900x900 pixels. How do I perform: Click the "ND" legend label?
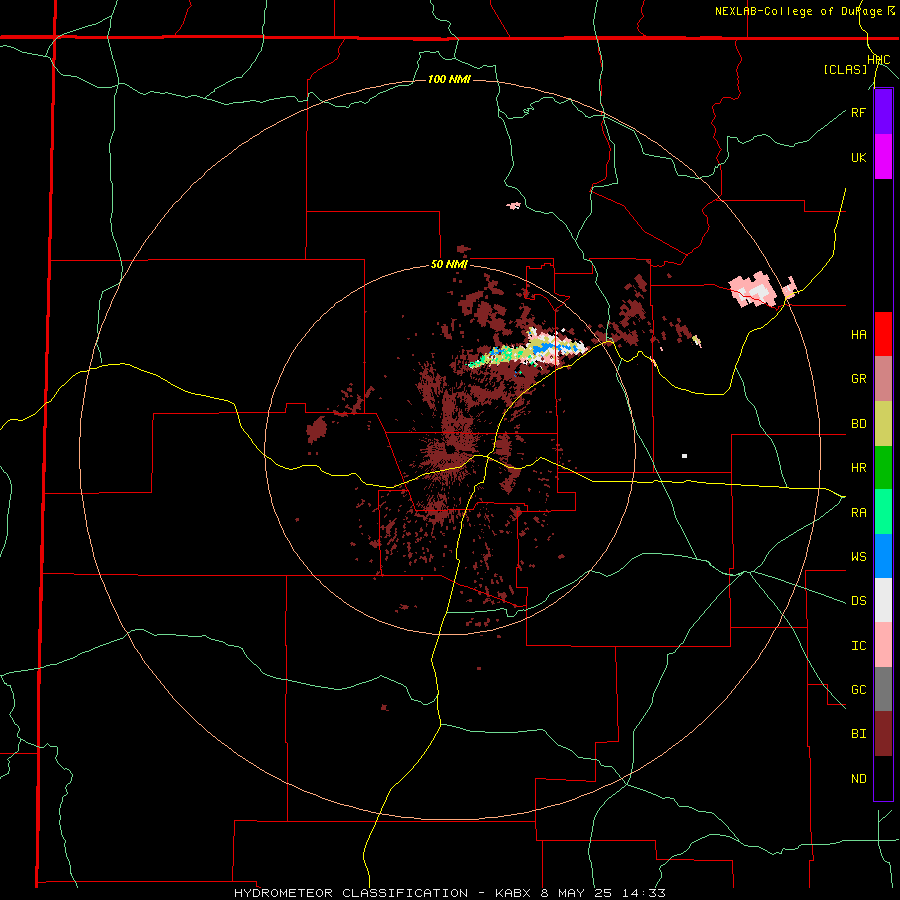(858, 779)
